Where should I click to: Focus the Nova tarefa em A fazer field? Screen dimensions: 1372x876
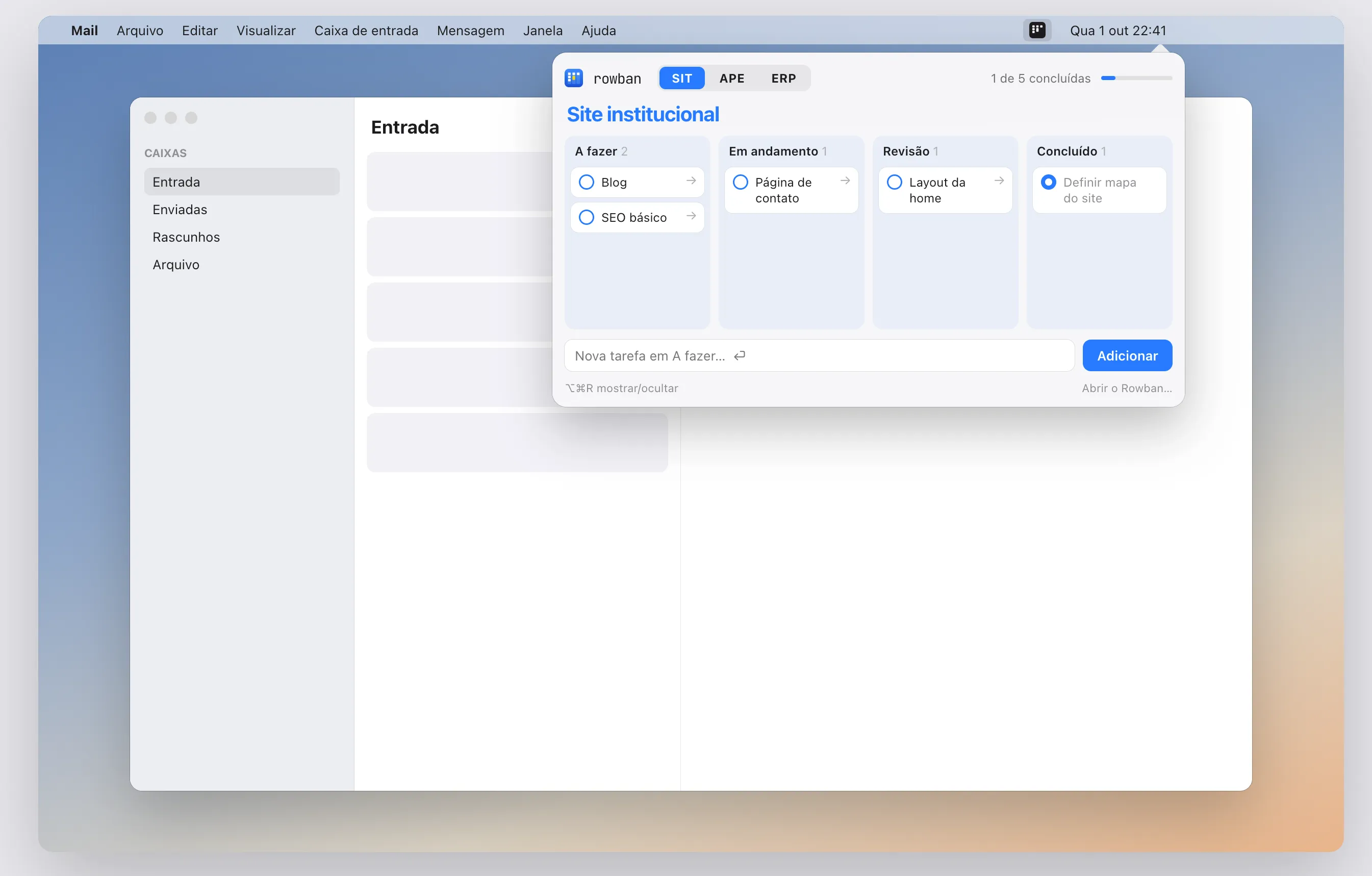[x=819, y=355]
